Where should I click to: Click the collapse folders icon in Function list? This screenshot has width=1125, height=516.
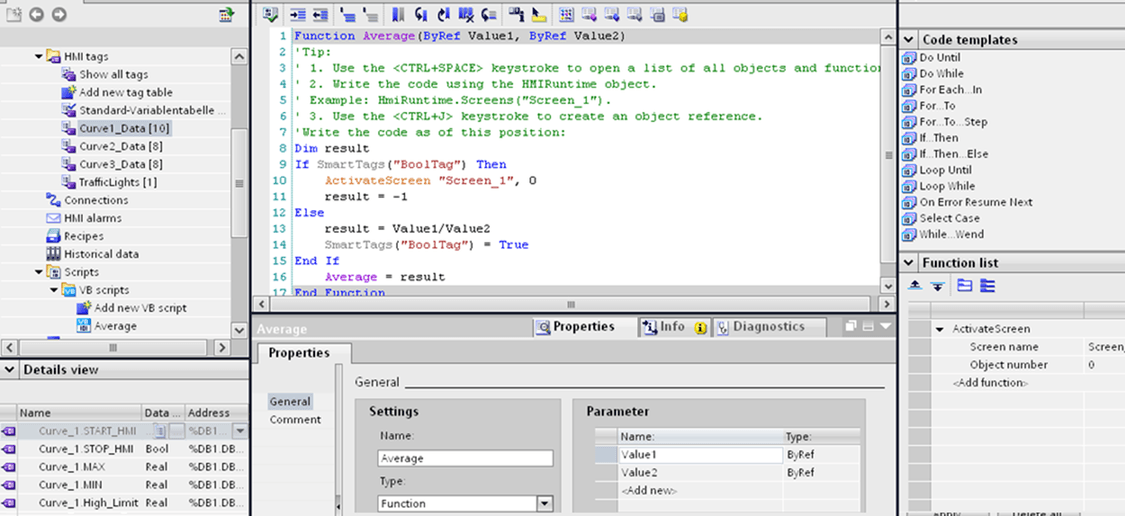[x=965, y=286]
